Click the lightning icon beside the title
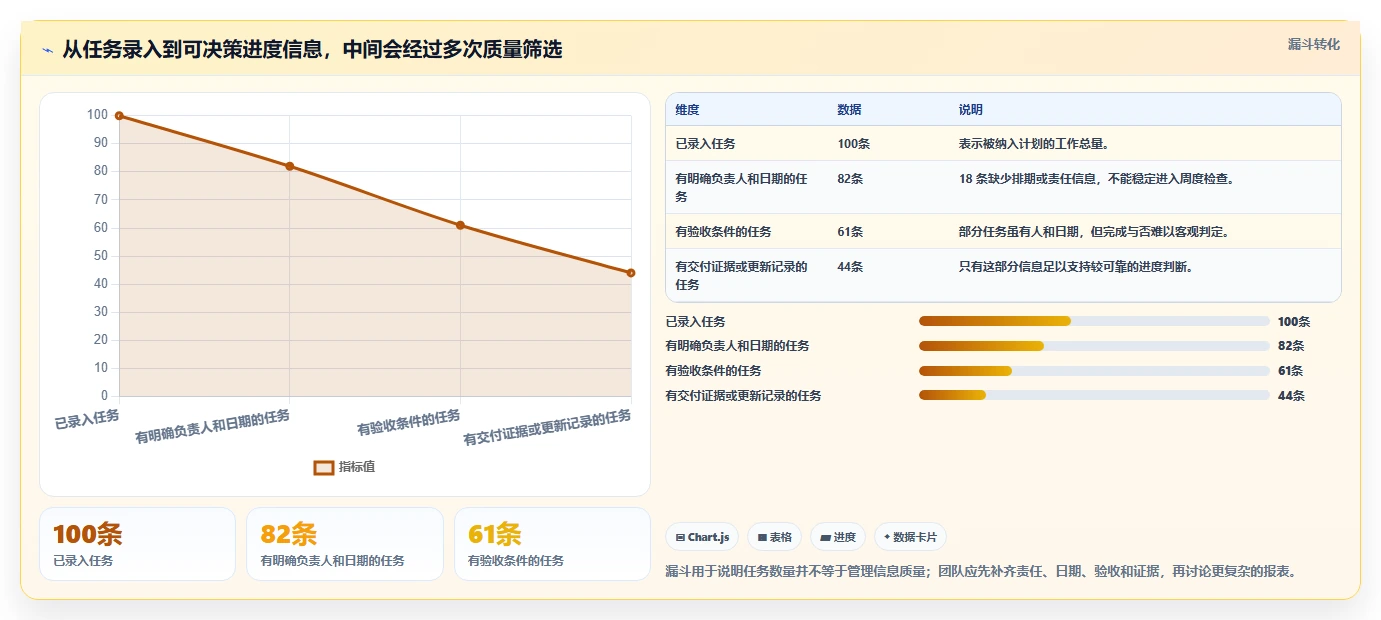The height and width of the screenshot is (620, 1381). coord(47,50)
